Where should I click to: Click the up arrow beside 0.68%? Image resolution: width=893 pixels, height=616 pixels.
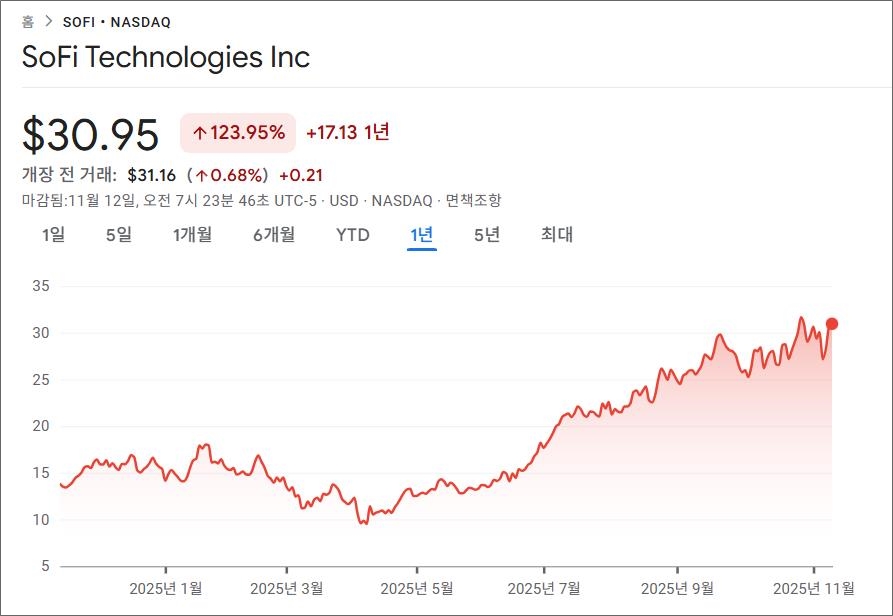pyautogui.click(x=201, y=175)
